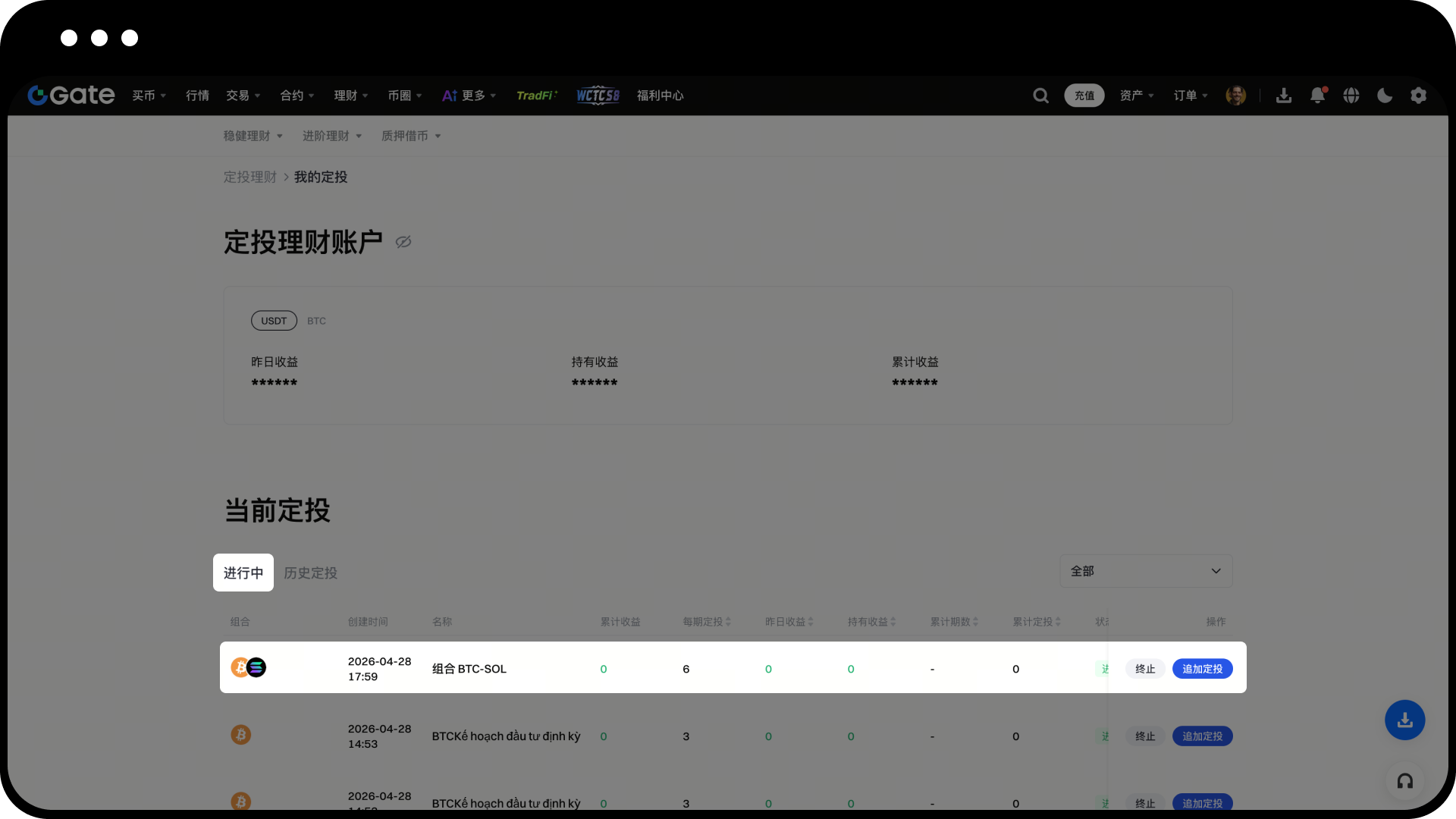This screenshot has width=1456, height=819.
Task: Open the 进阶理财 submenu
Action: point(332,136)
